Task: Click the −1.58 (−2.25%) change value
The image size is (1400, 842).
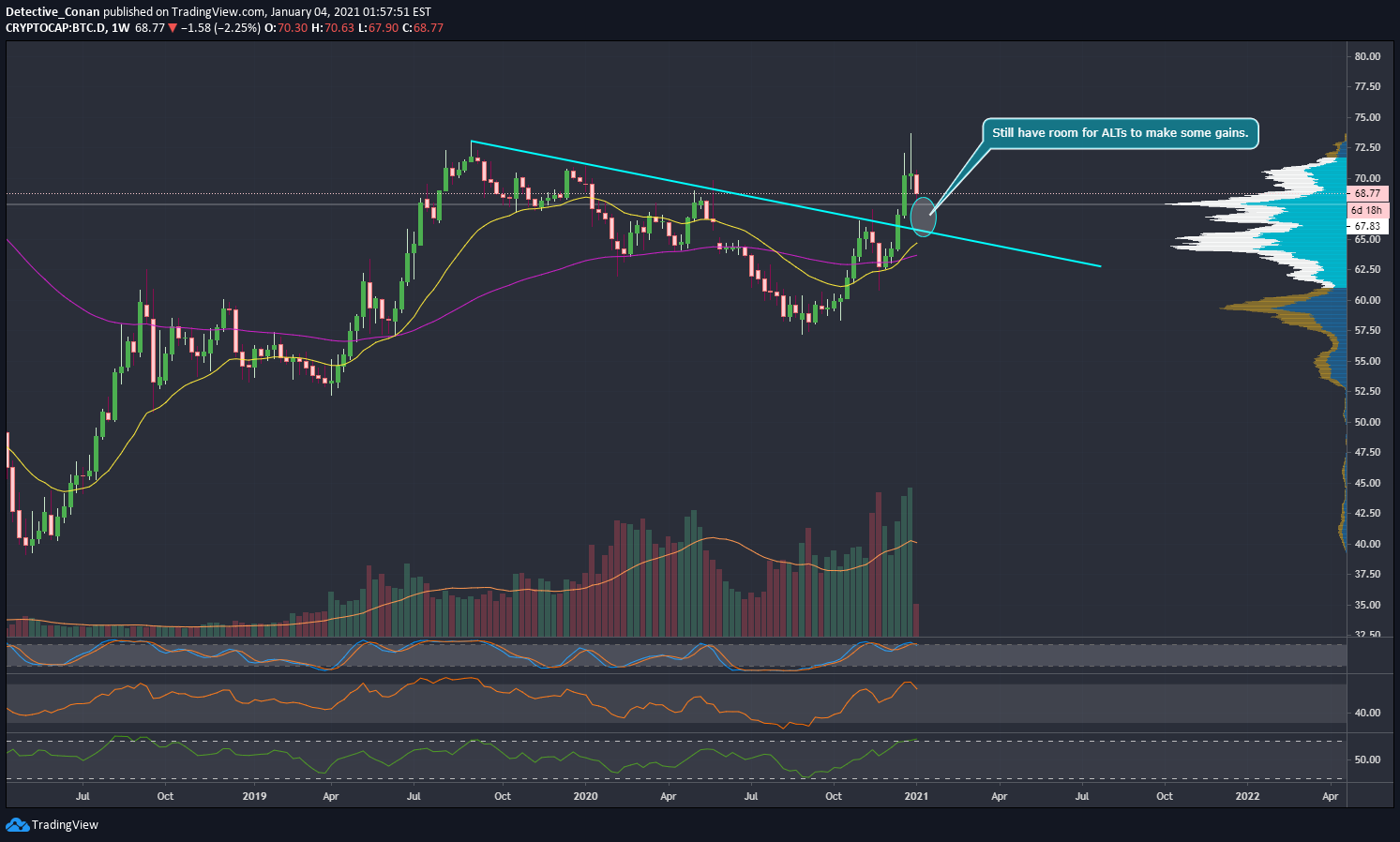Action: [220, 28]
